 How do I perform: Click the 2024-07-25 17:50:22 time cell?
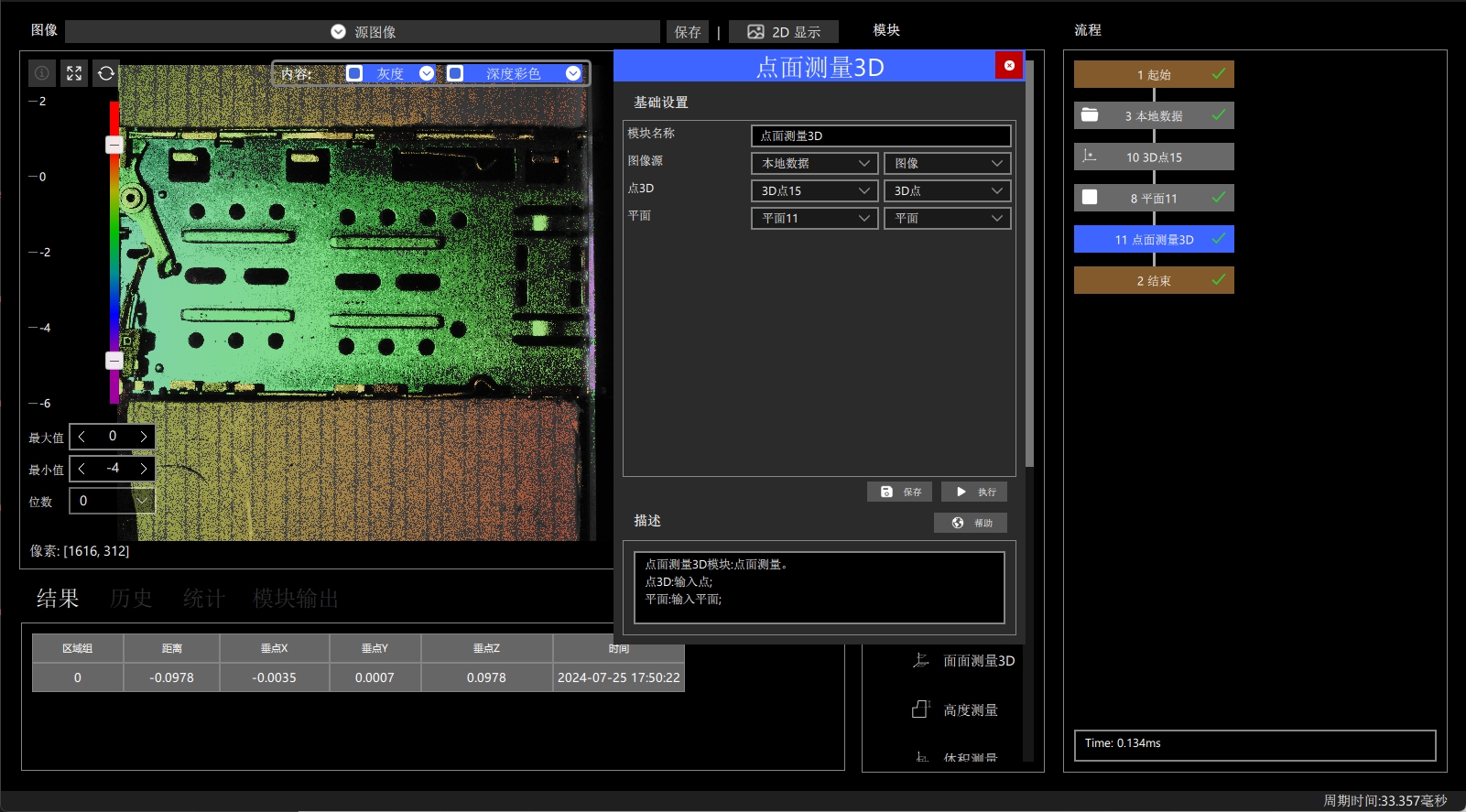(619, 677)
